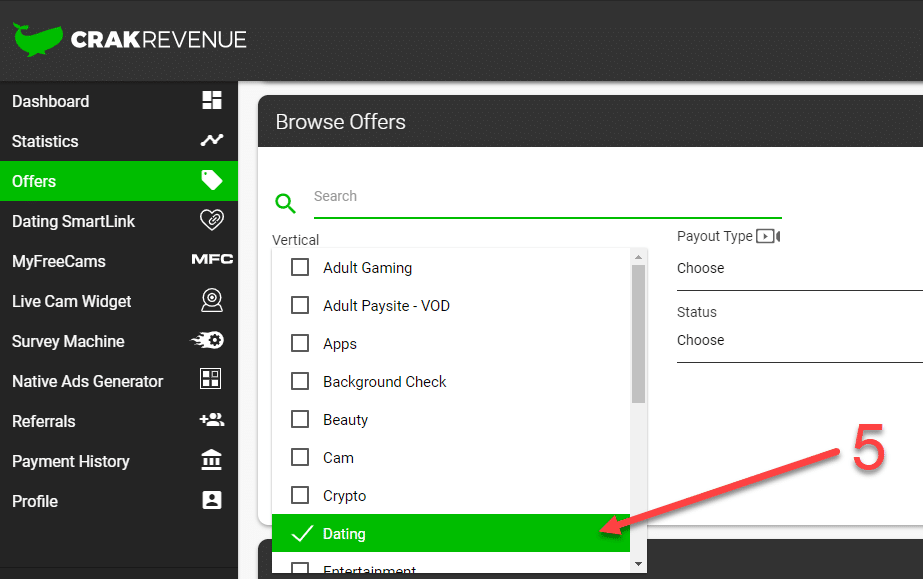Go to the Profile menu item
The image size is (923, 579).
(x=35, y=501)
